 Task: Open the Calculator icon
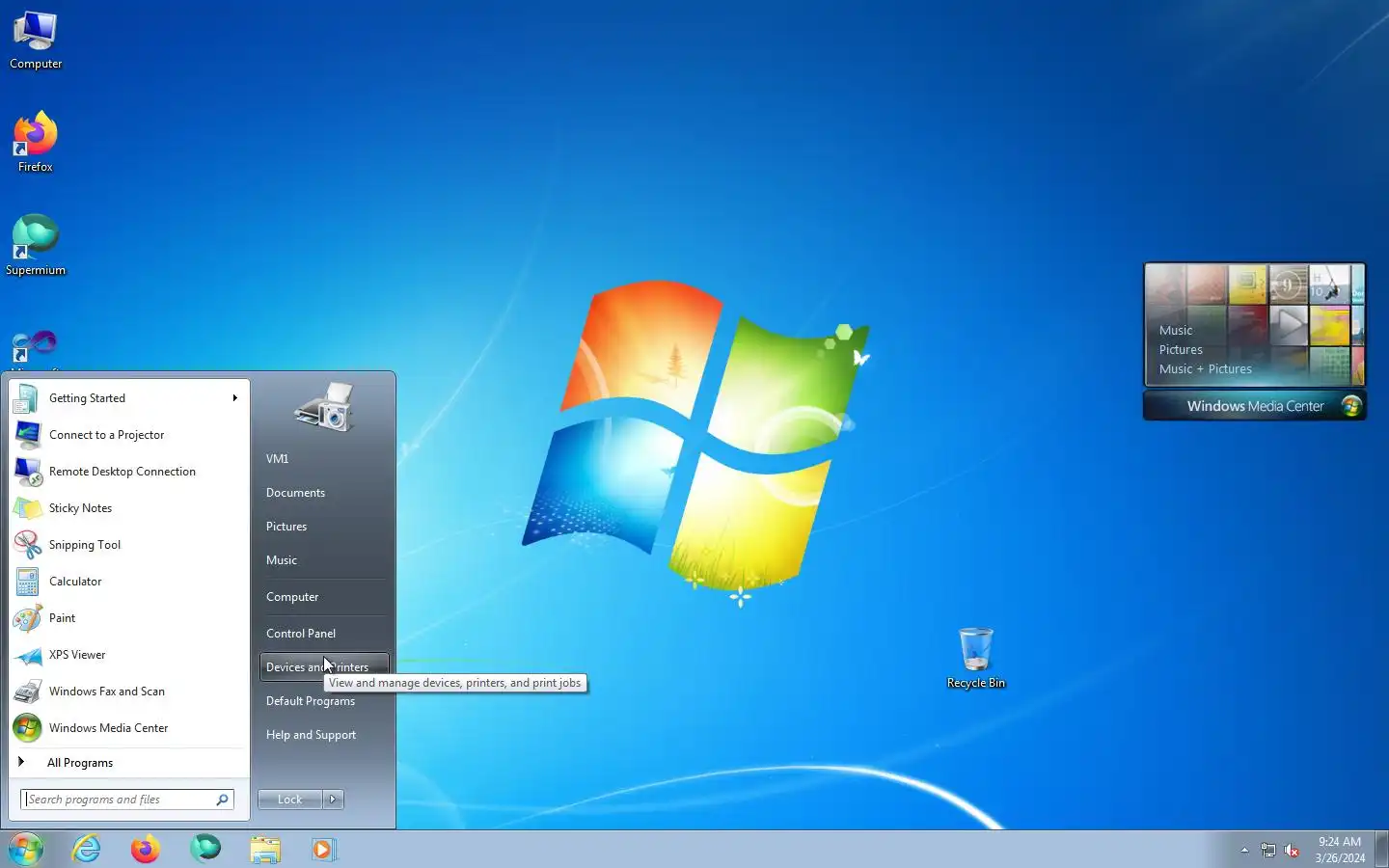27,582
